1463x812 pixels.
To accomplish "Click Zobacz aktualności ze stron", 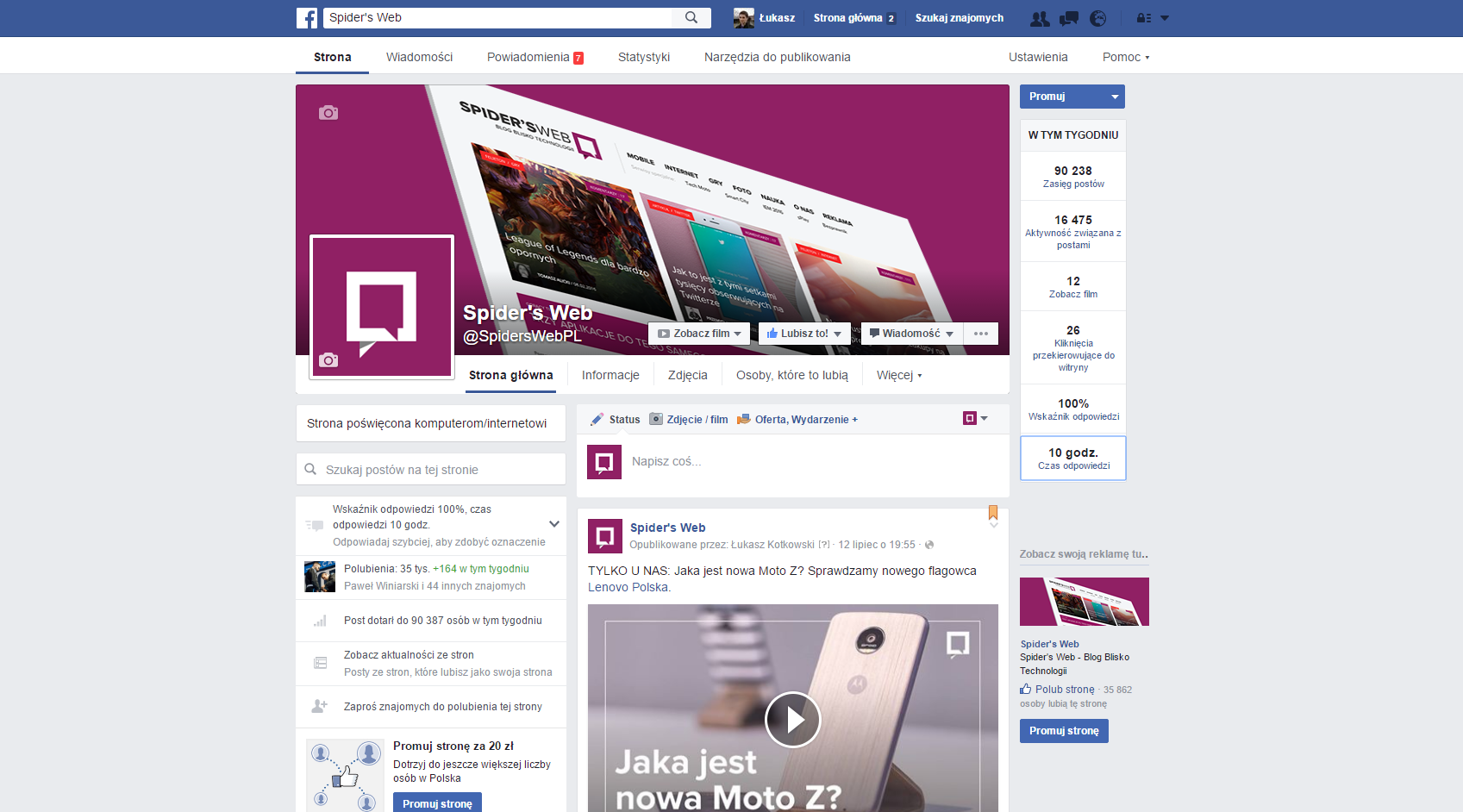I will (x=409, y=655).
